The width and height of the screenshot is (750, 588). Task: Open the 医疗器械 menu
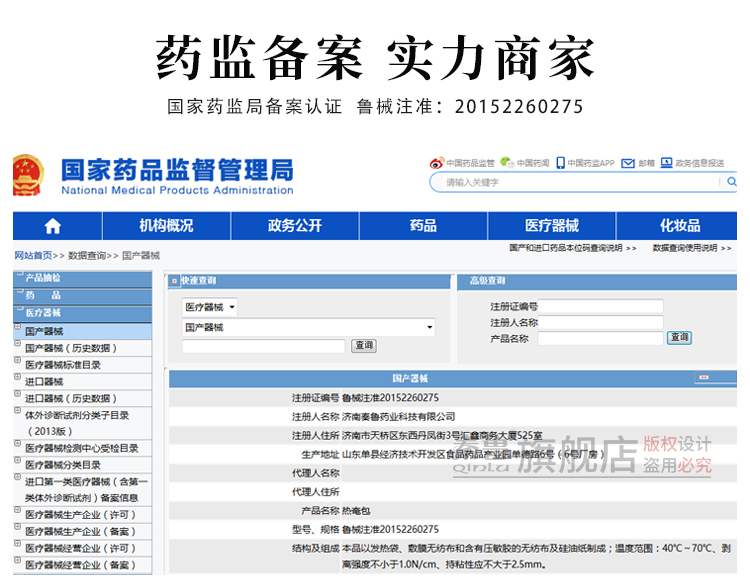(x=551, y=226)
